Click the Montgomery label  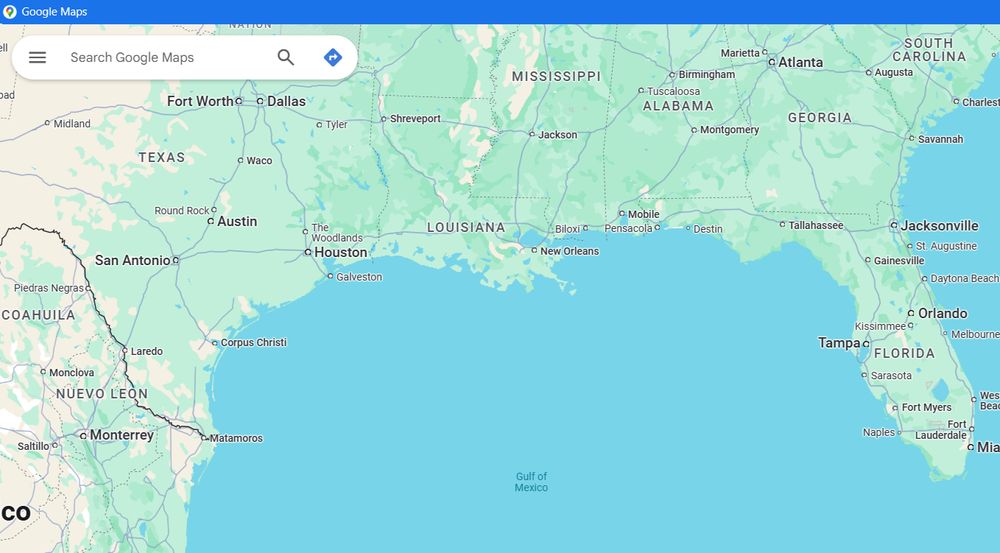click(x=730, y=130)
